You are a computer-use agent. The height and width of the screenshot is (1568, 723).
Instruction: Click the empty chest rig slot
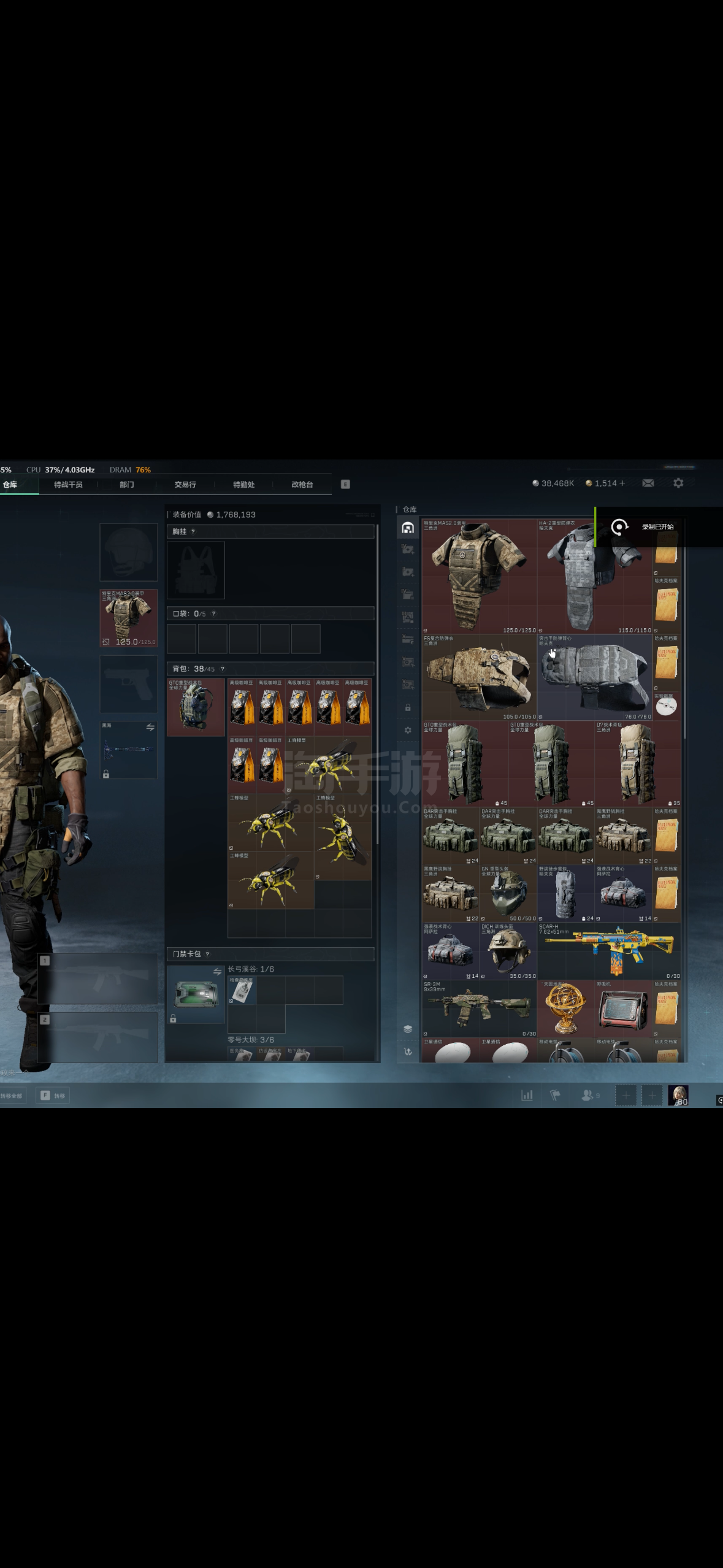tap(196, 570)
